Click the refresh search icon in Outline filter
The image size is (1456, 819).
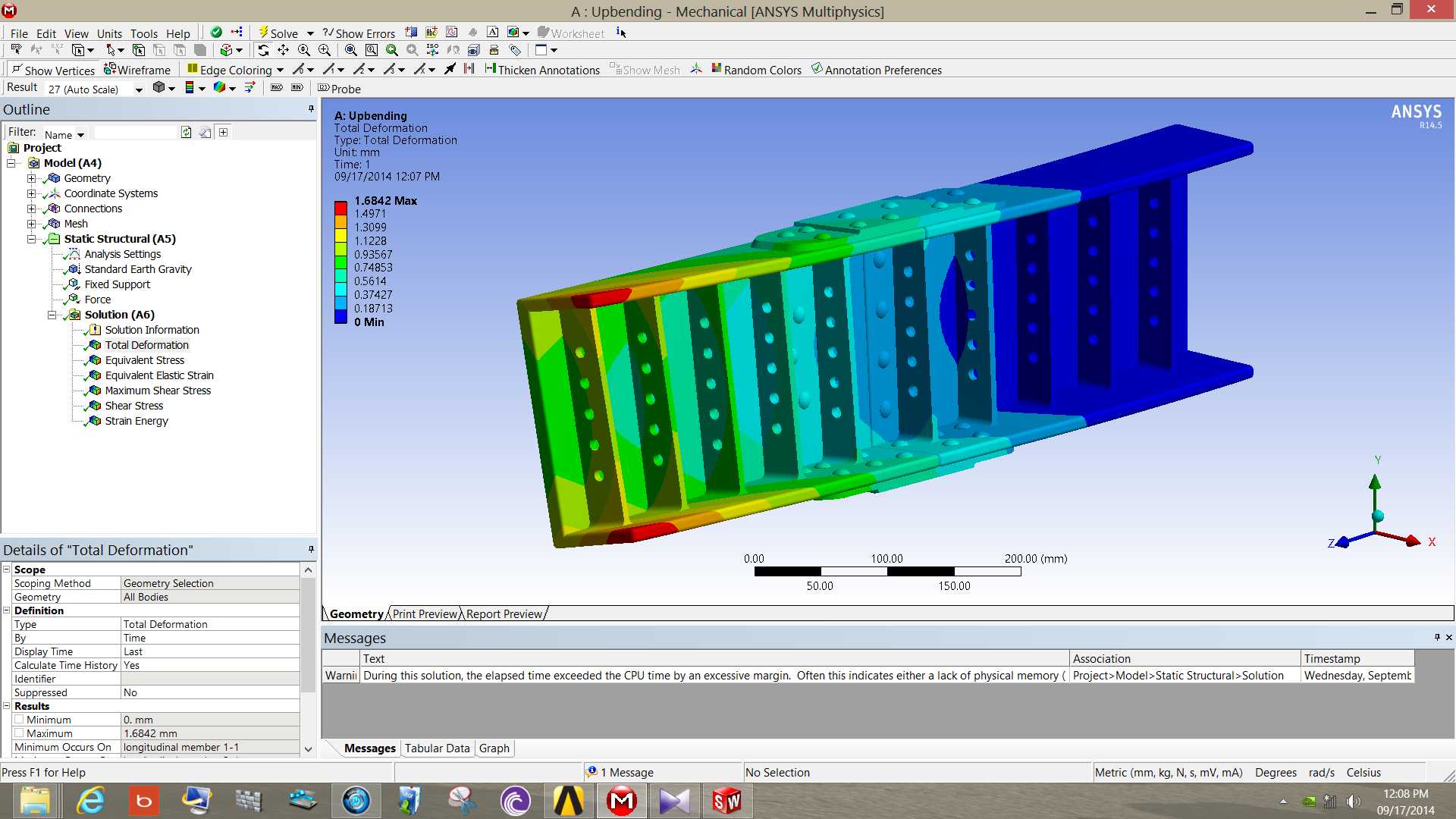186,132
